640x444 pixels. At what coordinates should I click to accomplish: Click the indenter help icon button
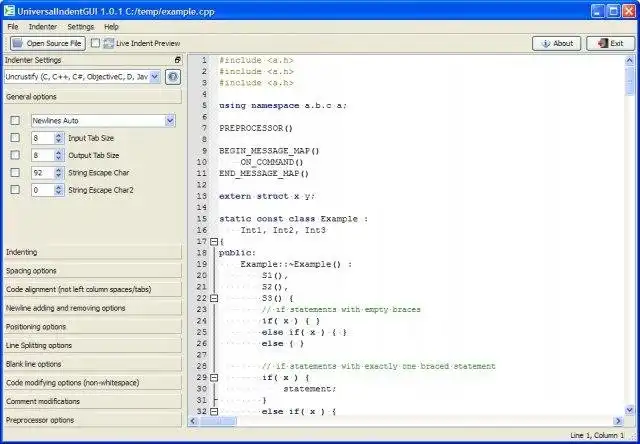(x=172, y=76)
